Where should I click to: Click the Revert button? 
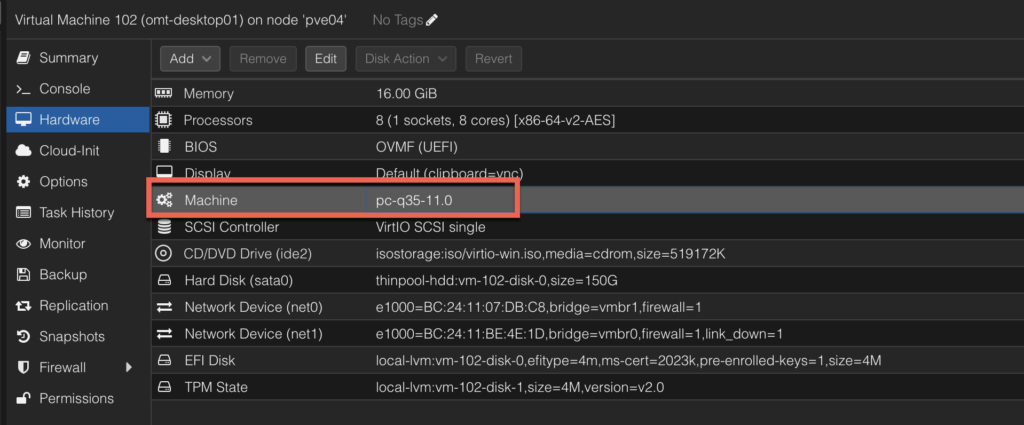pos(494,59)
